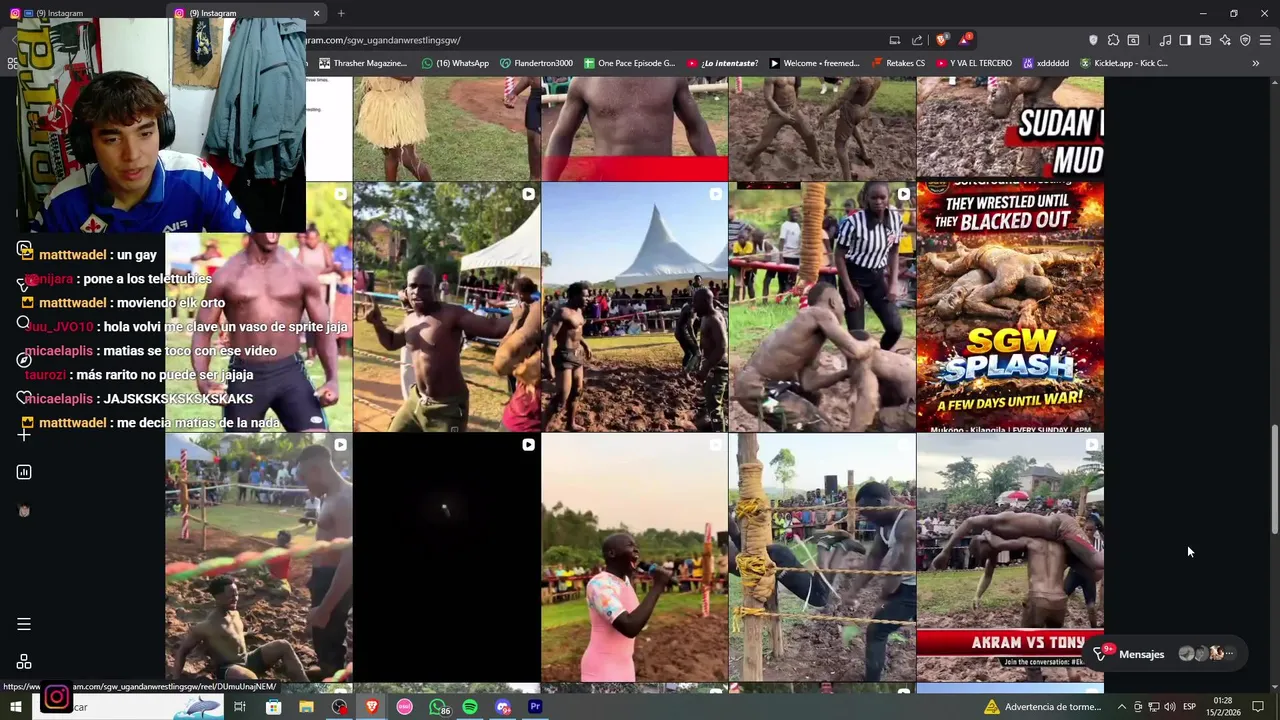Open the Mensajes messages button
This screenshot has width=1280, height=720.
(x=1166, y=654)
